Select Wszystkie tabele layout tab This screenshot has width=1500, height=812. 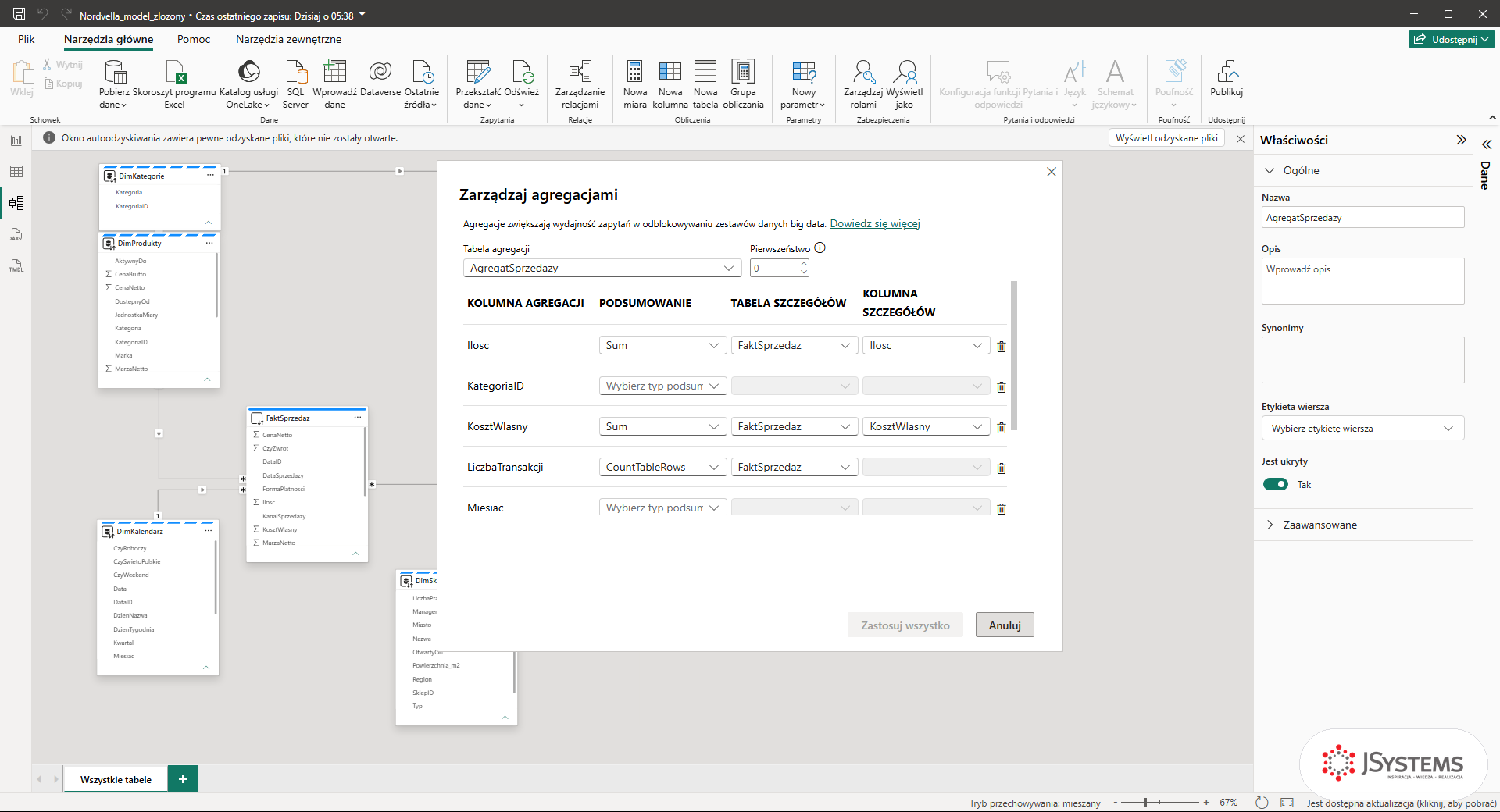[116, 779]
